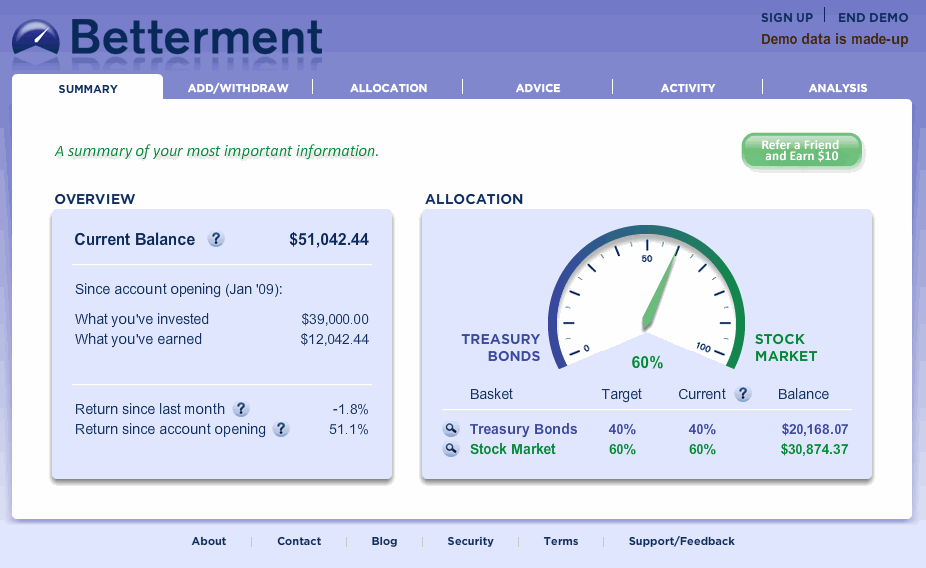Open the Stock Market basket link
This screenshot has width=926, height=568.
click(513, 449)
